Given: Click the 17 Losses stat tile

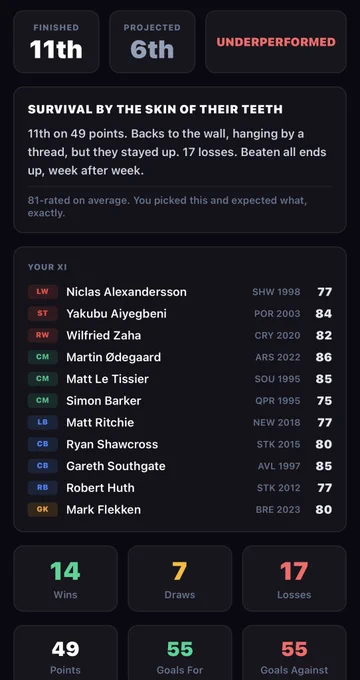Looking at the screenshot, I should [294, 579].
